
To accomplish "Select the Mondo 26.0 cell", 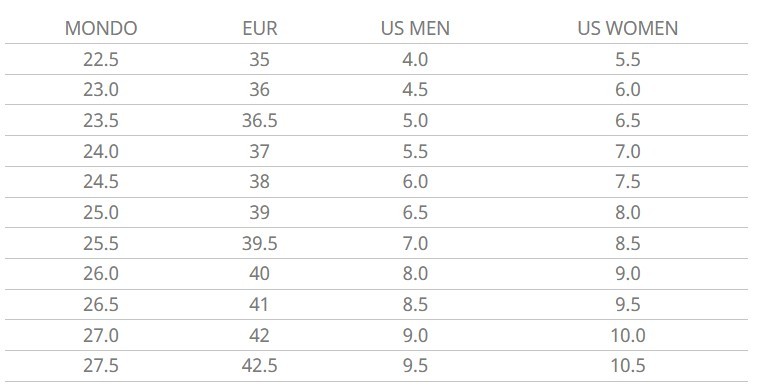I will tap(101, 274).
